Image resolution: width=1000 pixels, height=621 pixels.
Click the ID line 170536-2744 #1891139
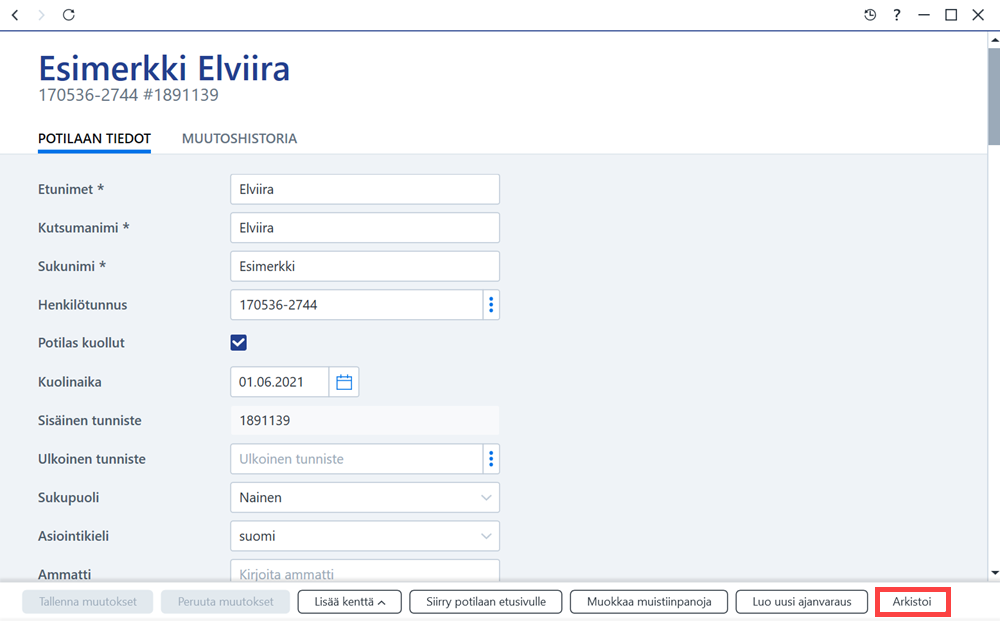pyautogui.click(x=128, y=95)
